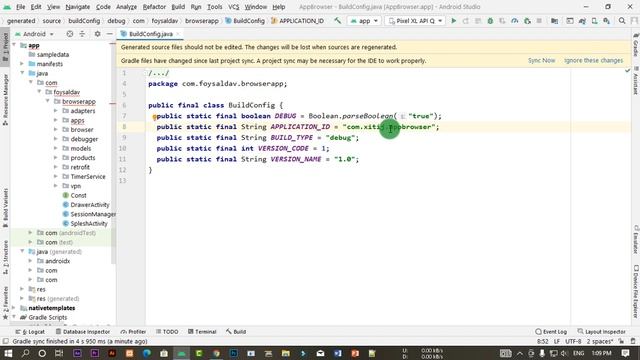The image size is (640, 360).
Task: Open Microsoft Edge from the taskbar
Action: click(147, 353)
